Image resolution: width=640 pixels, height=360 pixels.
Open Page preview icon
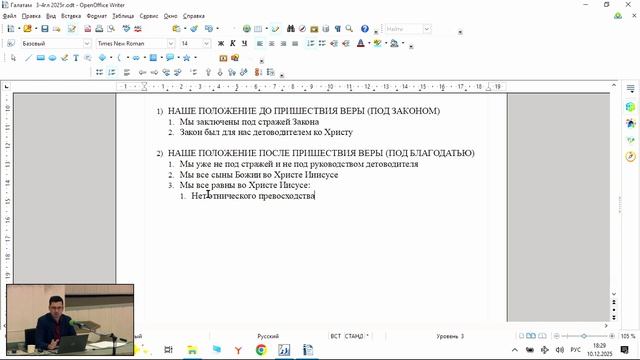[x=111, y=29]
